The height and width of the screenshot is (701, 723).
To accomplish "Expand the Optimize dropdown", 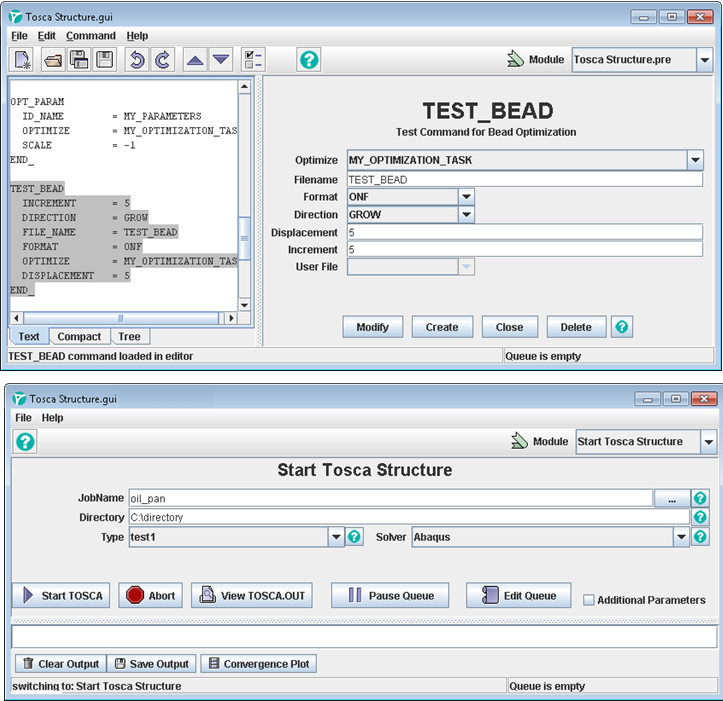I will (695, 160).
